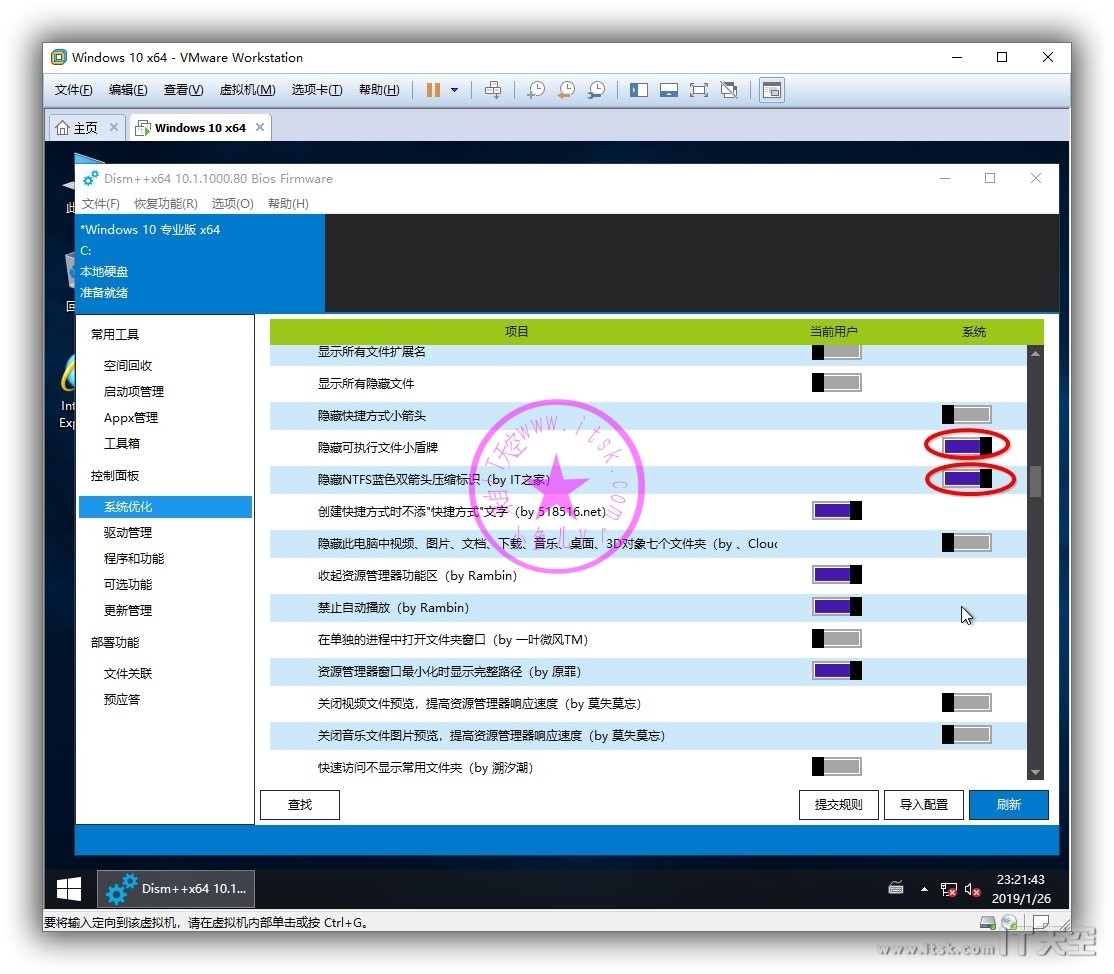The height and width of the screenshot is (974, 1114).
Task: Click the 导入配置 button
Action: click(x=924, y=805)
